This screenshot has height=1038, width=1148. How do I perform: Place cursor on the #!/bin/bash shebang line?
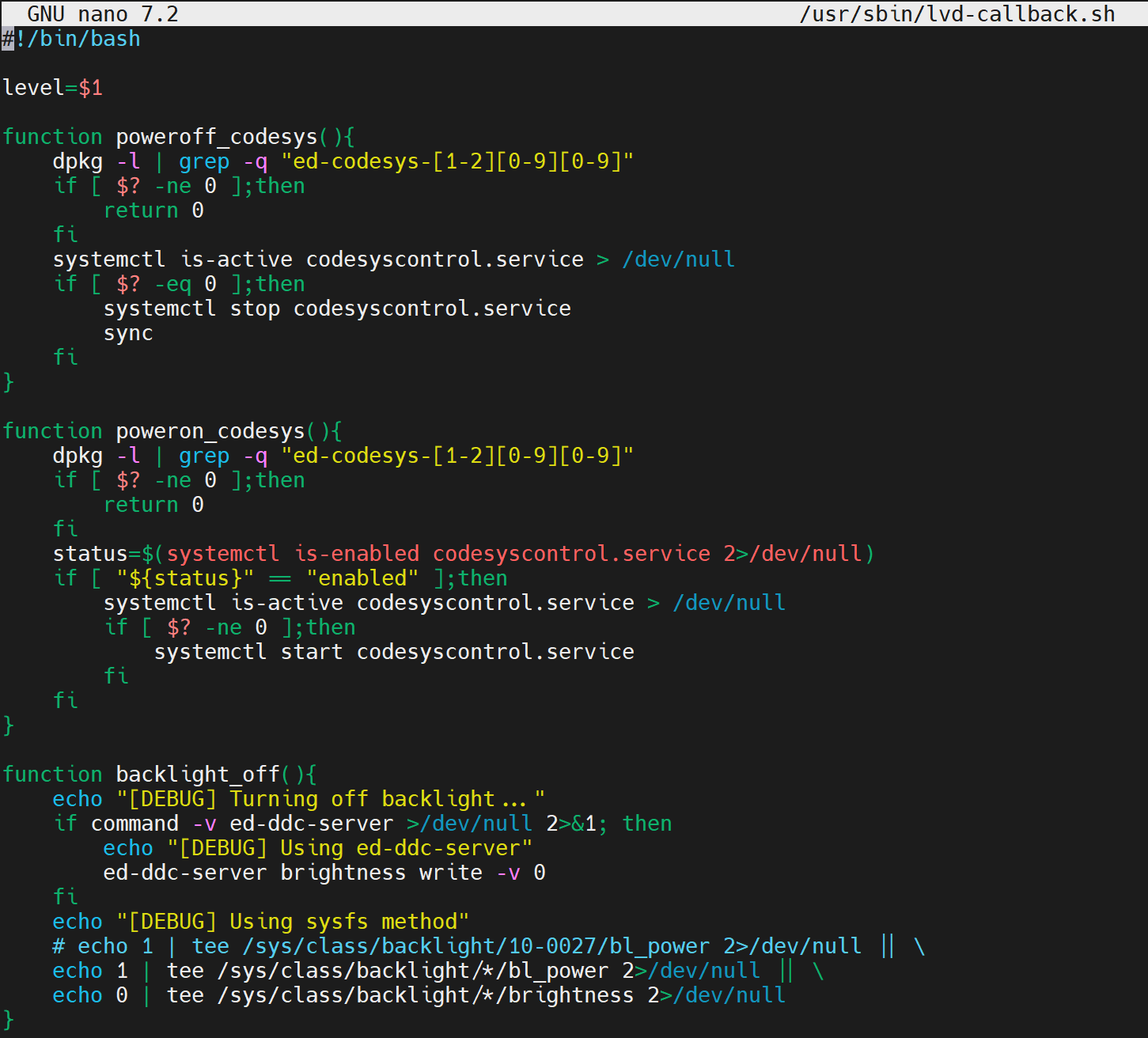pos(78,39)
